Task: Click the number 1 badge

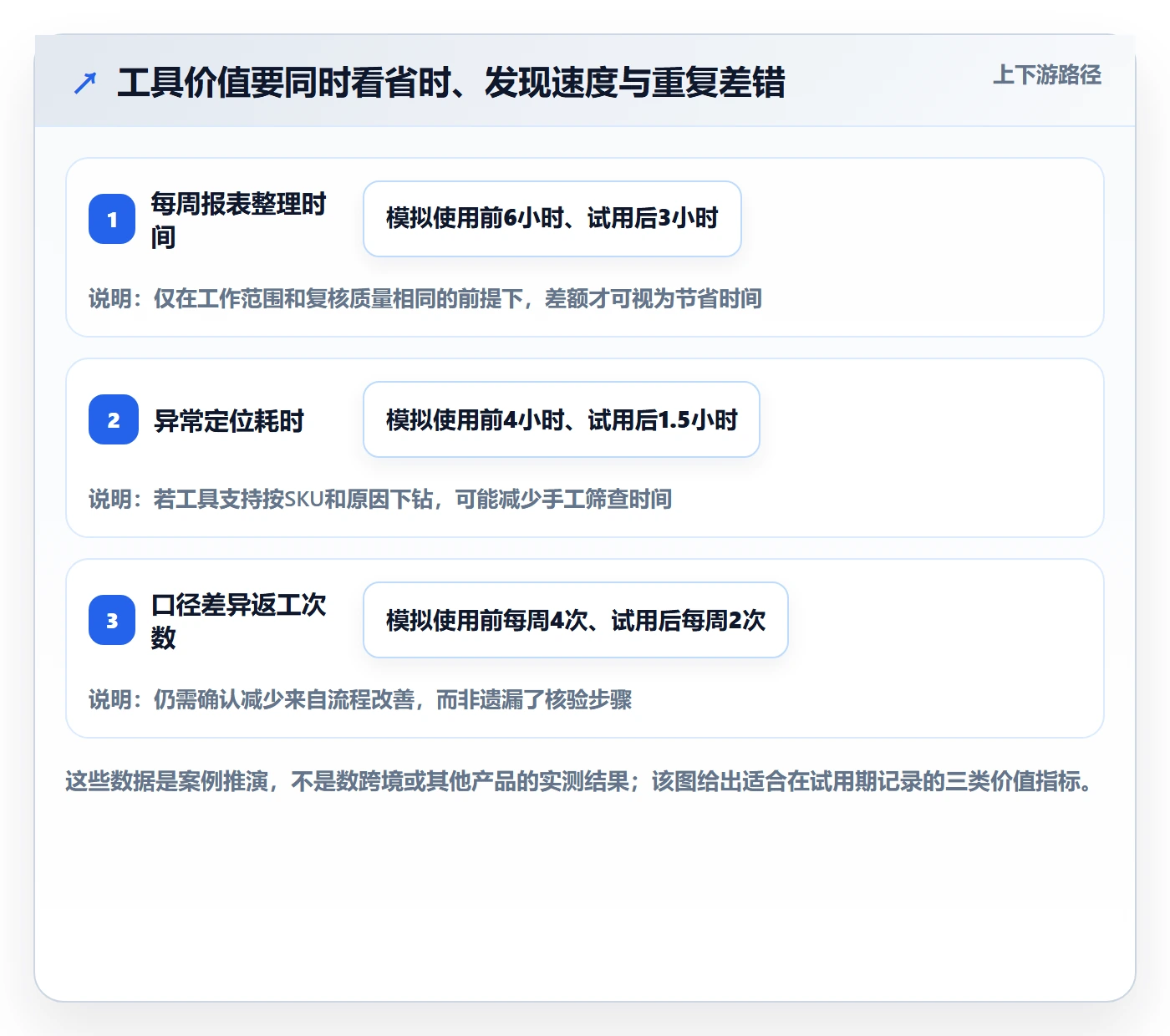Action: 112,219
